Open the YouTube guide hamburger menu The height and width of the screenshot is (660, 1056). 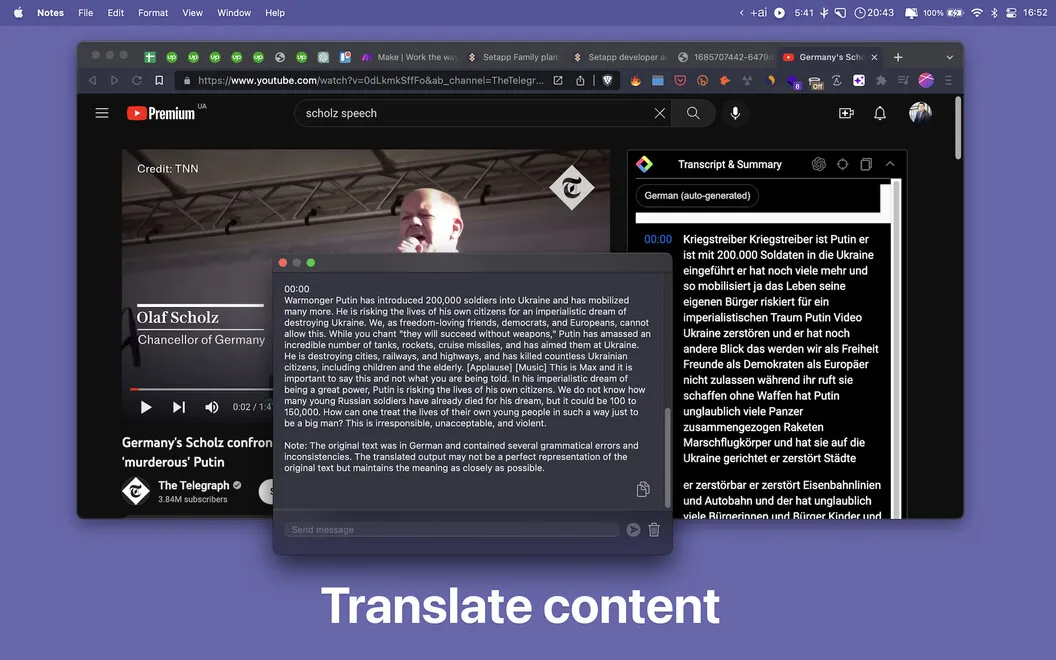(x=102, y=113)
